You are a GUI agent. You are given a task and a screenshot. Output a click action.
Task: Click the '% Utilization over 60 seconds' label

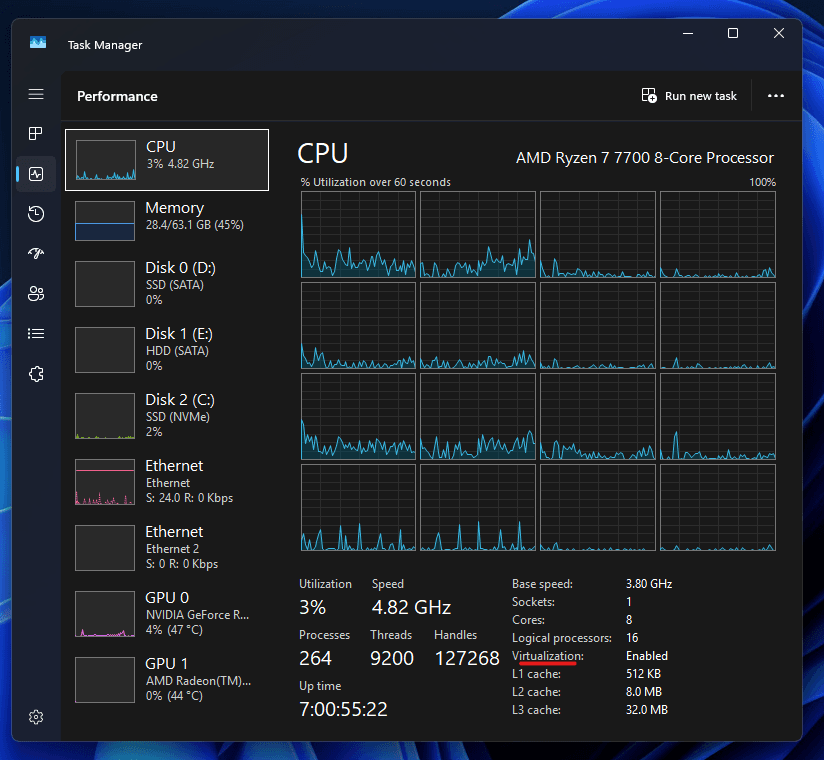click(x=376, y=182)
